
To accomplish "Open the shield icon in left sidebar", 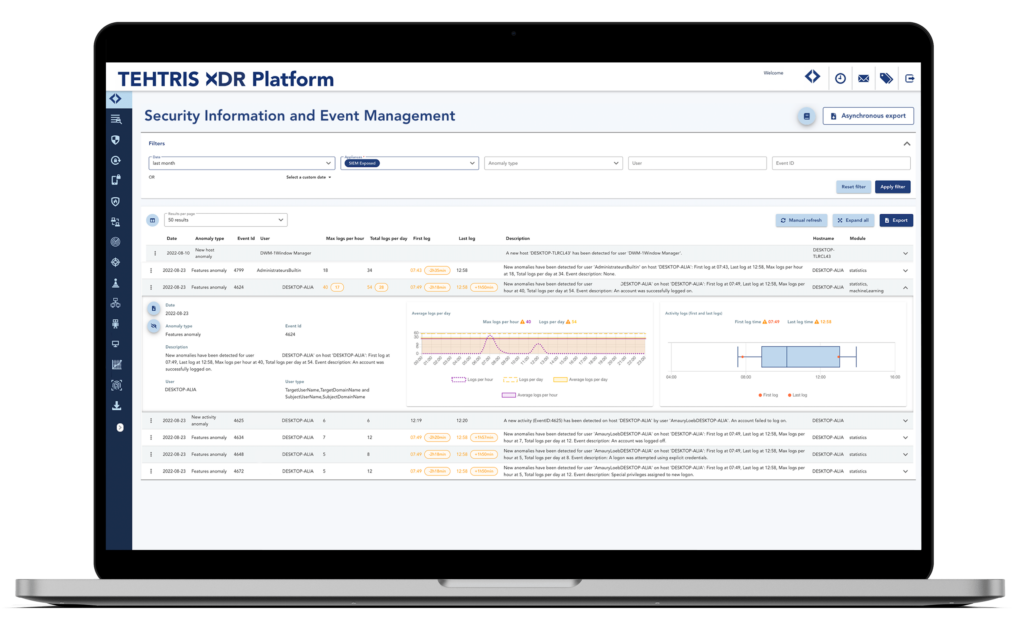I will click(x=116, y=139).
